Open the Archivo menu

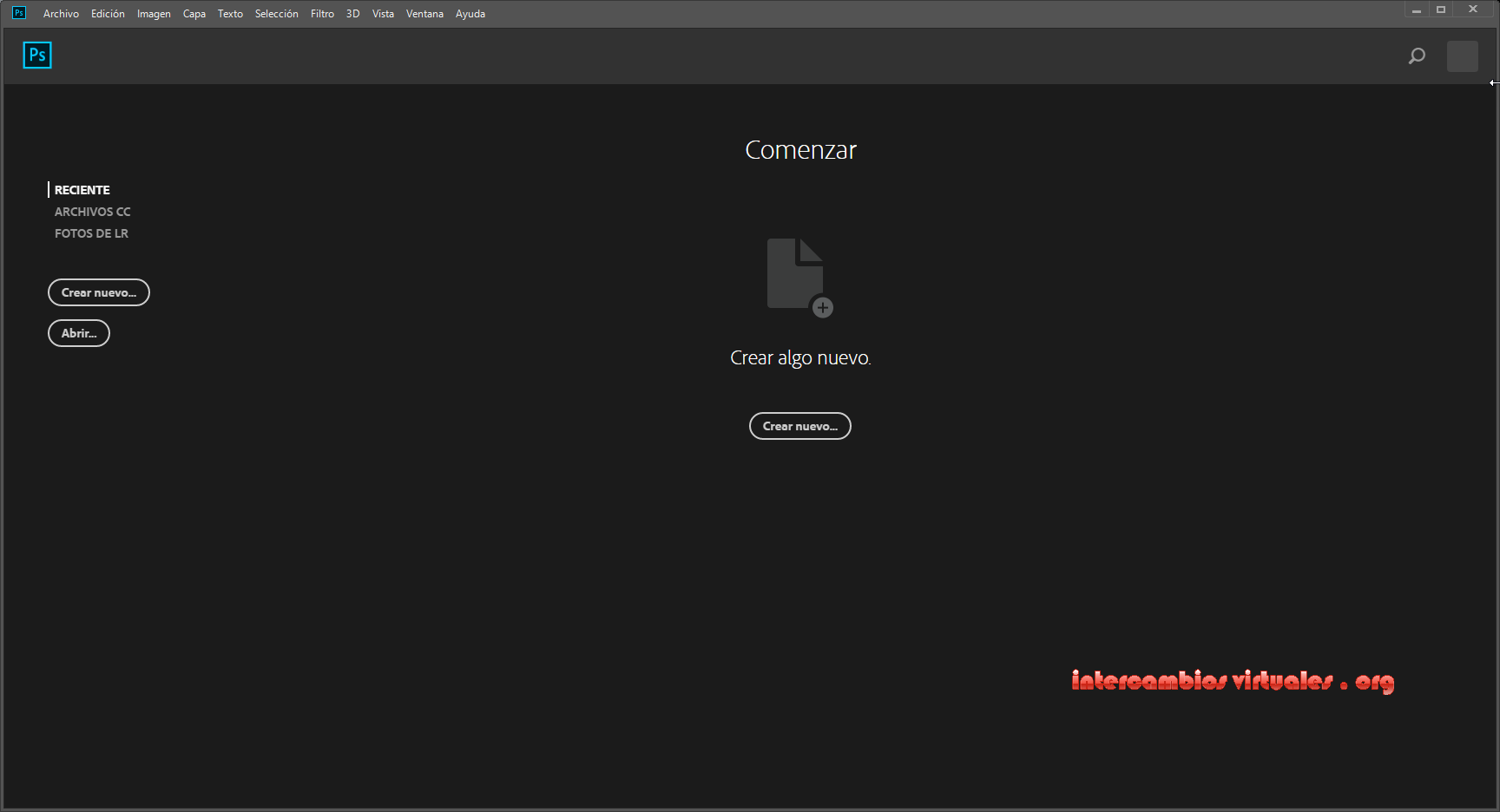click(x=61, y=14)
